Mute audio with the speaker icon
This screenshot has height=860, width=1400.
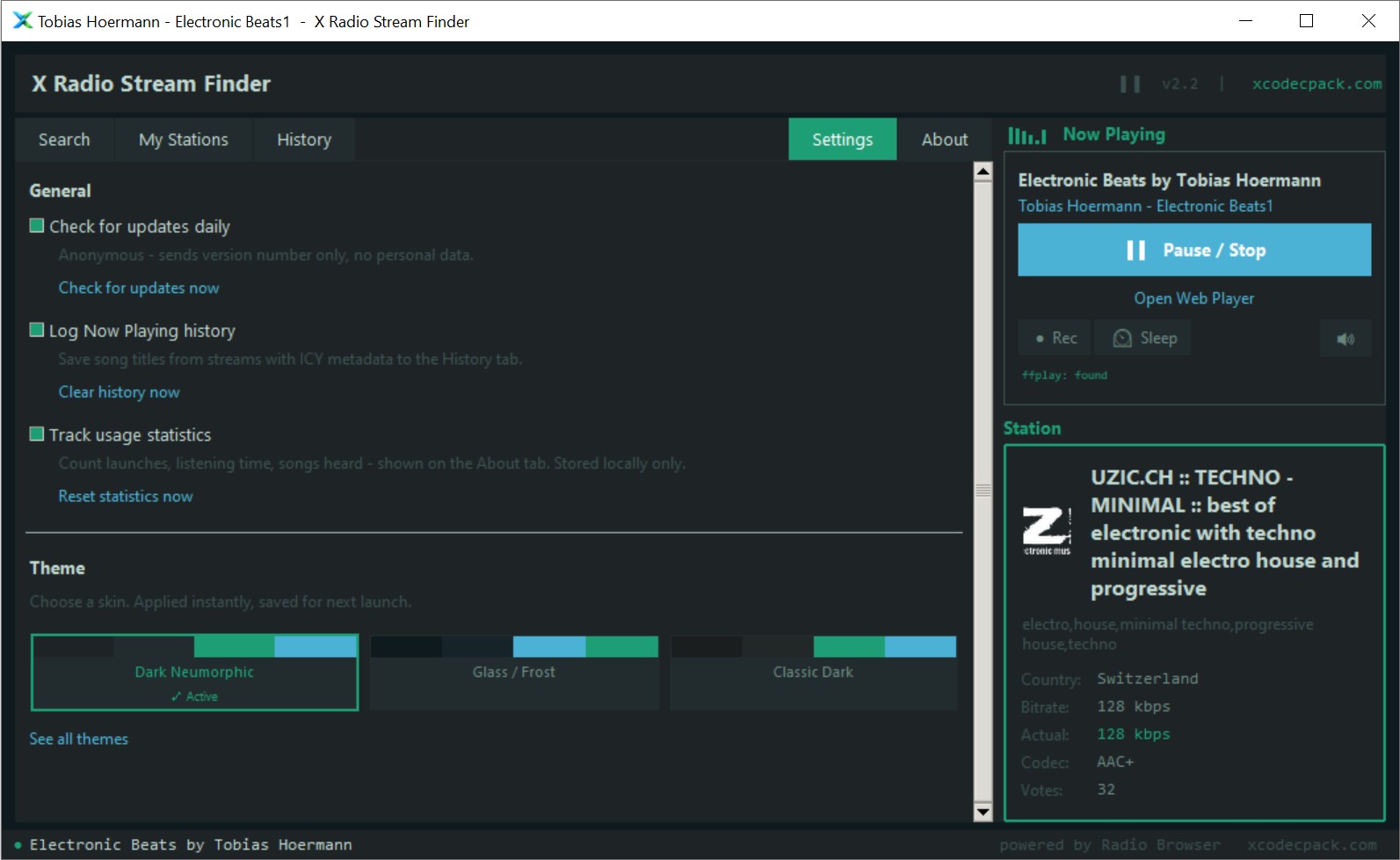1346,339
